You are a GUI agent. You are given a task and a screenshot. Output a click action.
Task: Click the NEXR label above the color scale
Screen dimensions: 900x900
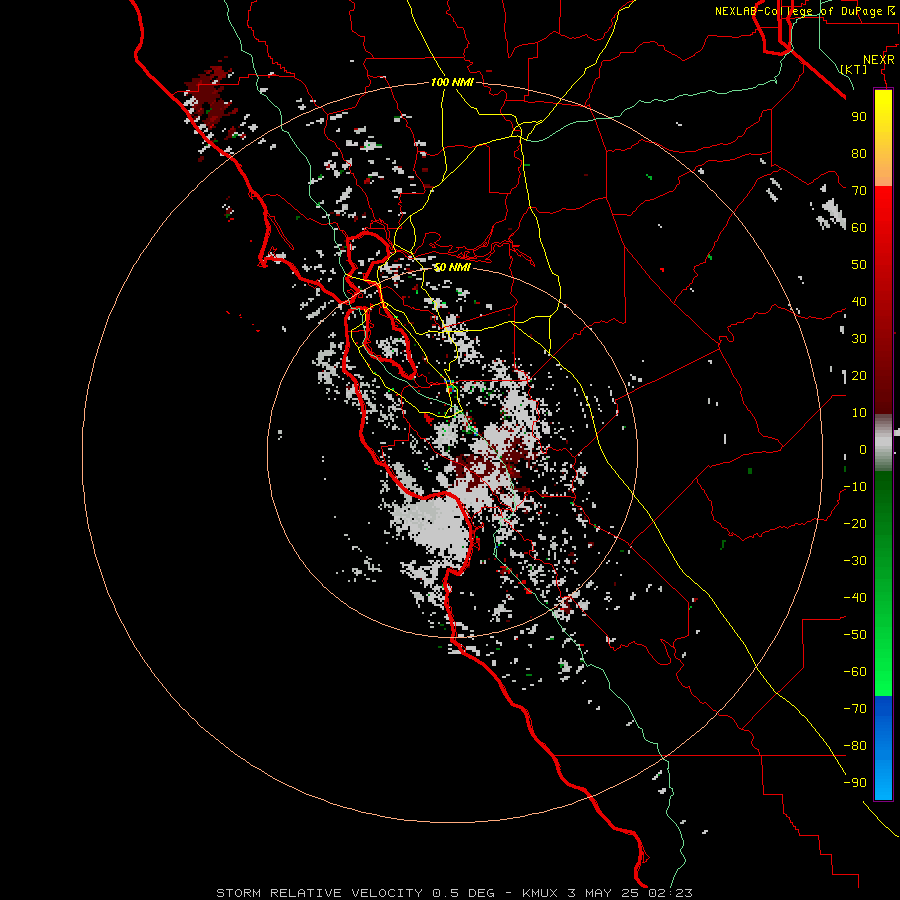(878, 60)
